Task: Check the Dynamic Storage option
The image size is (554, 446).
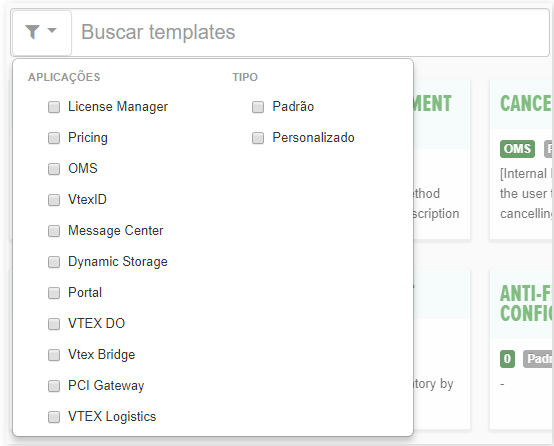Action: pyautogui.click(x=54, y=262)
